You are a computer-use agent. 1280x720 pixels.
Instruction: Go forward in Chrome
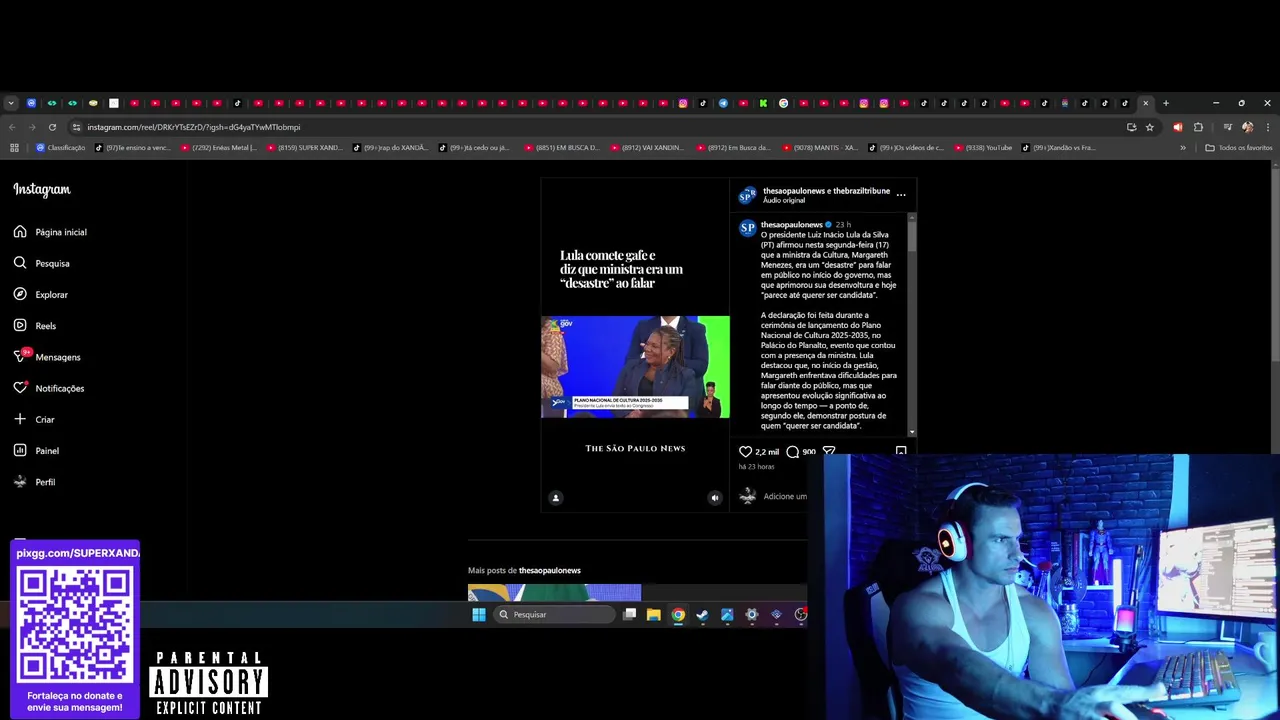click(x=31, y=127)
